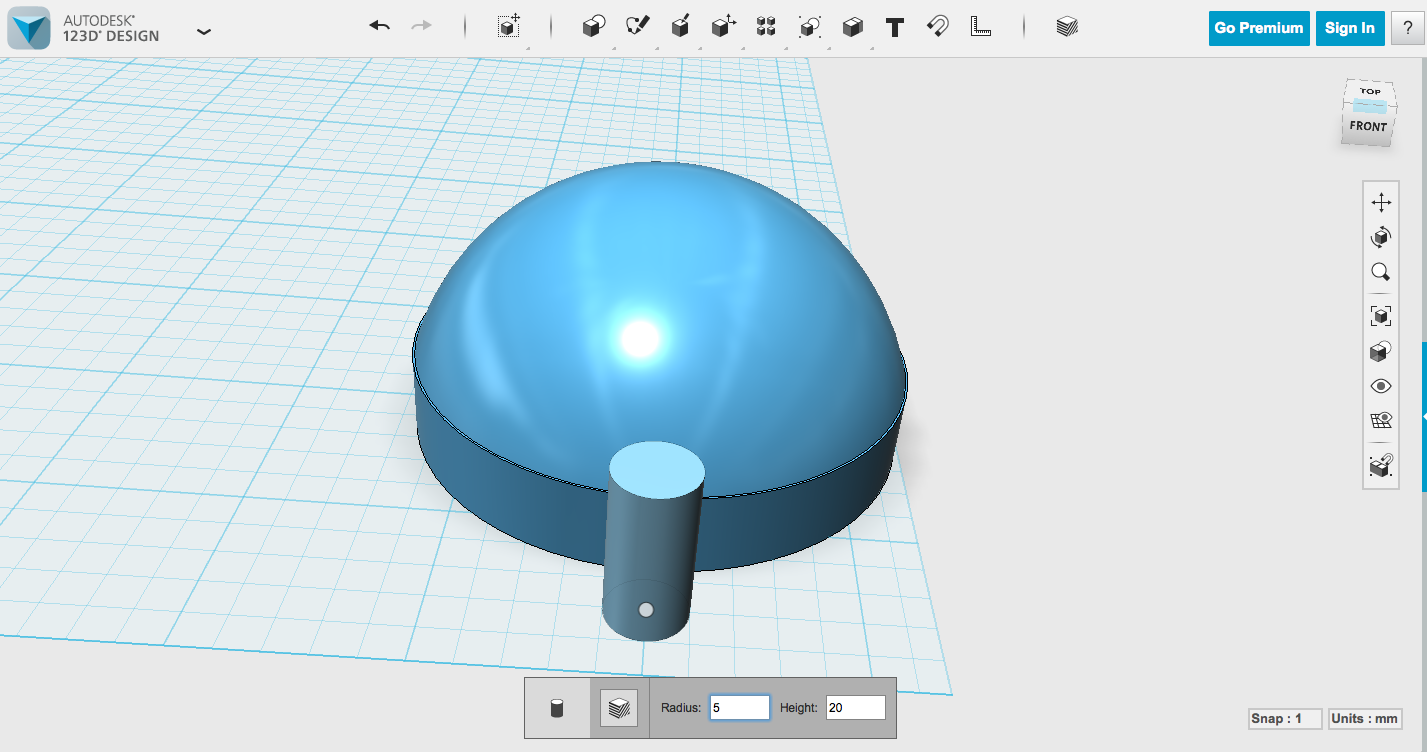Open the Construct tool
This screenshot has height=752, width=1427.
point(681,26)
